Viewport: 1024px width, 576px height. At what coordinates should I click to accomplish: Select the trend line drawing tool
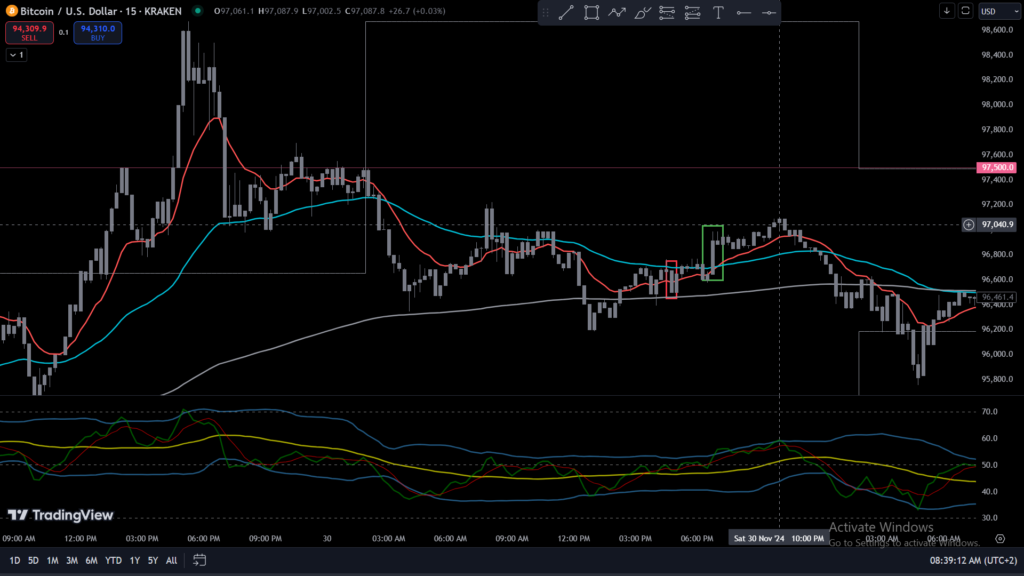click(565, 13)
